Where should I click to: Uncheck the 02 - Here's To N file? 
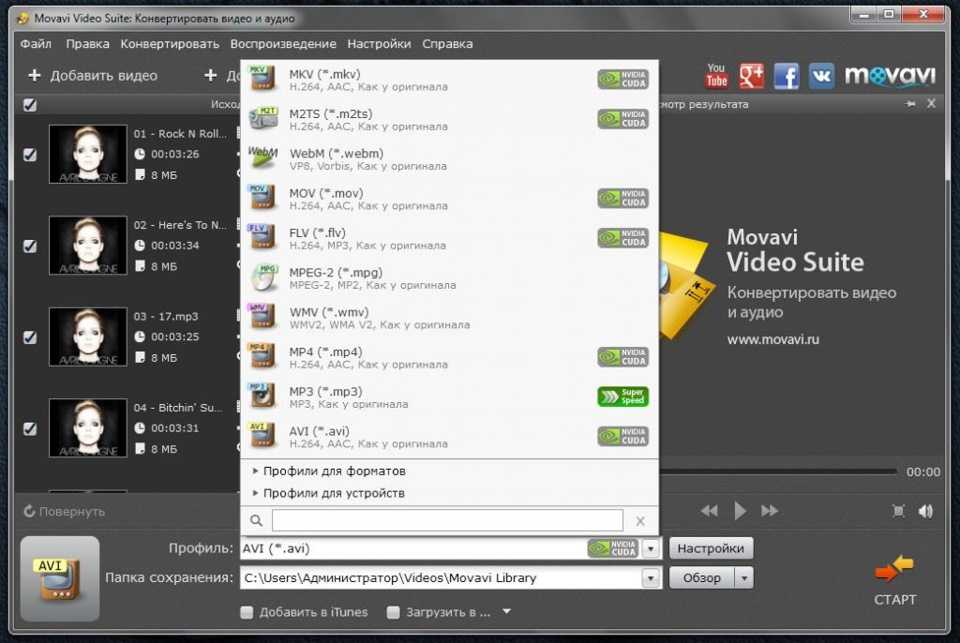pyautogui.click(x=29, y=246)
